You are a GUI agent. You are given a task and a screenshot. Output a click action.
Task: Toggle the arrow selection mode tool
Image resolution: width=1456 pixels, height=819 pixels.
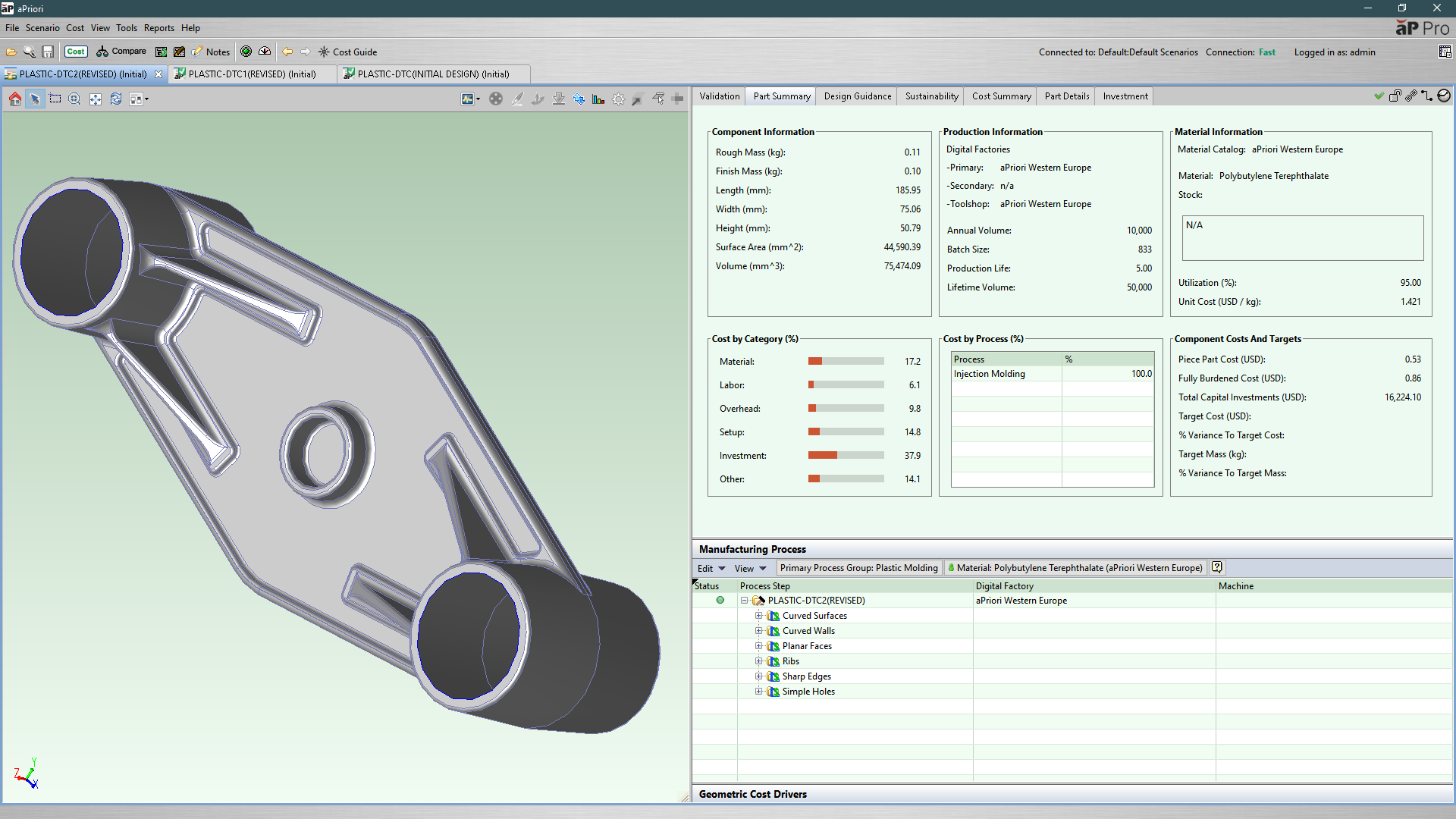coord(35,99)
